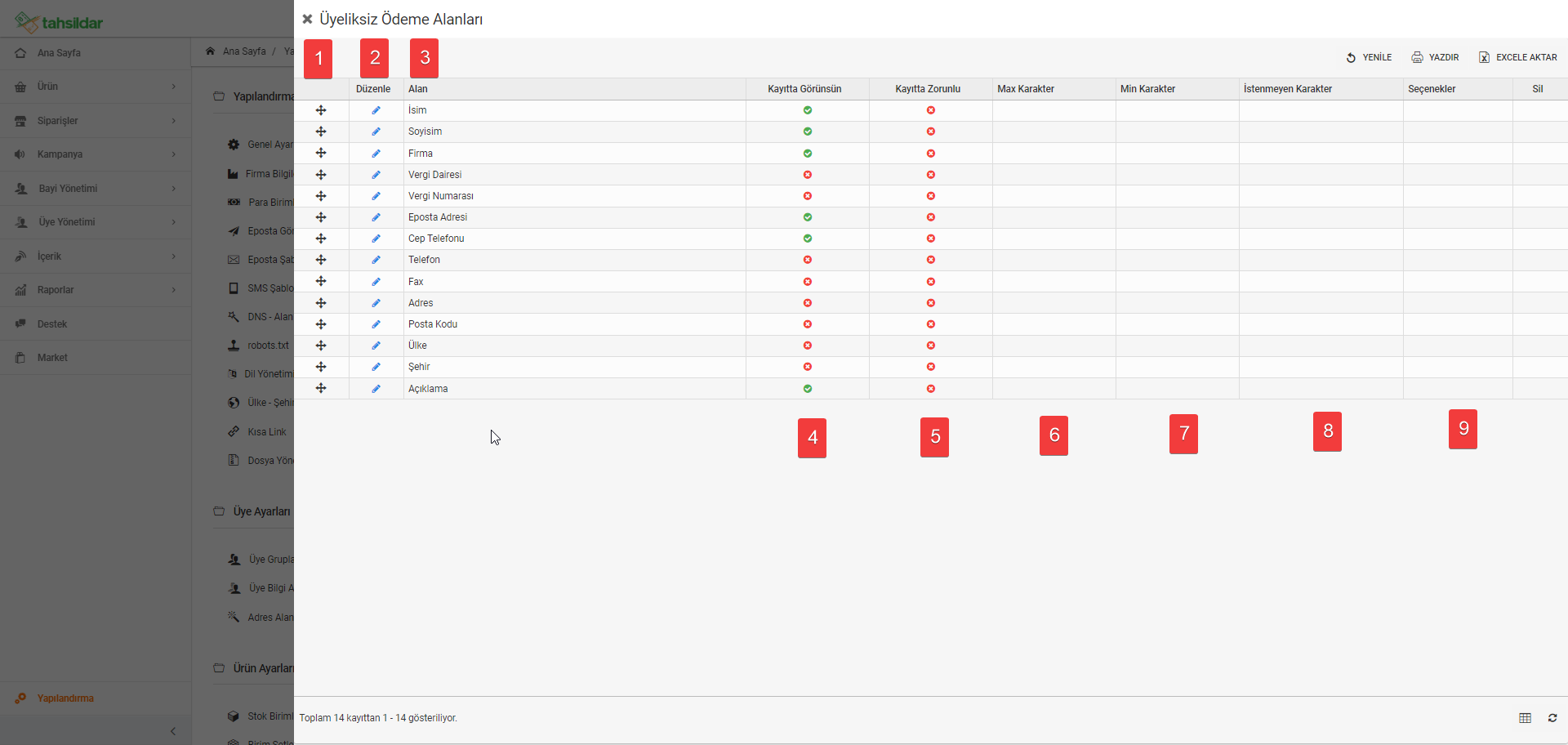Edit the Firma field row
Screen dimensions: 1568x745
coord(376,154)
